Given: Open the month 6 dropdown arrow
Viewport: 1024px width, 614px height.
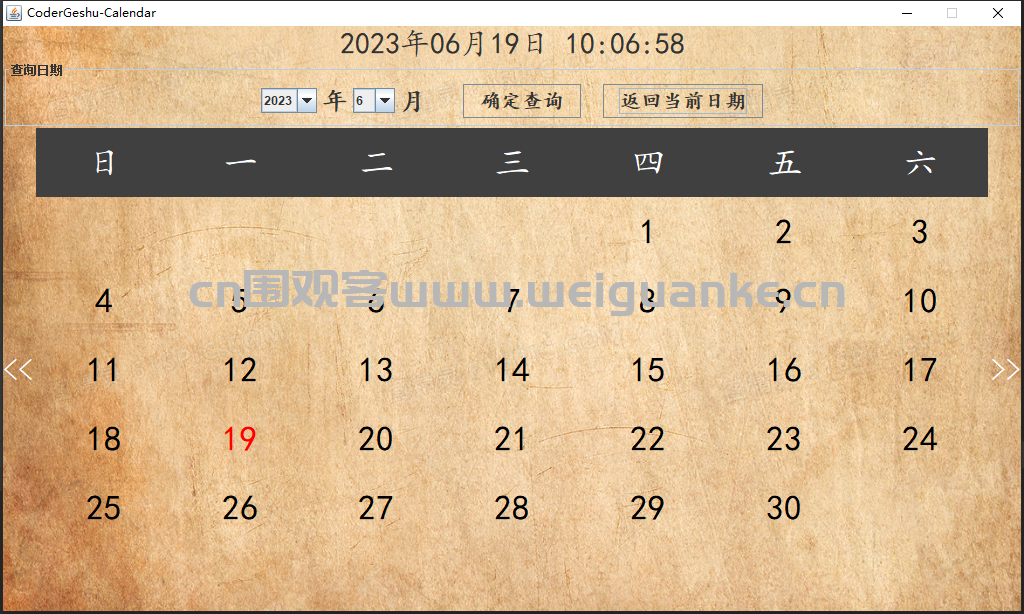Looking at the screenshot, I should 385,101.
